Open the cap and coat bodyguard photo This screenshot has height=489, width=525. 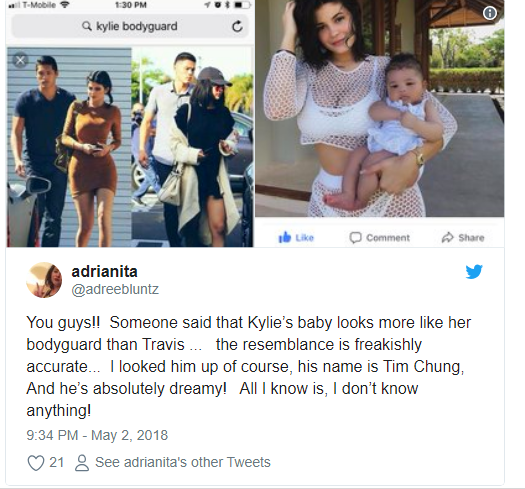coord(192,147)
